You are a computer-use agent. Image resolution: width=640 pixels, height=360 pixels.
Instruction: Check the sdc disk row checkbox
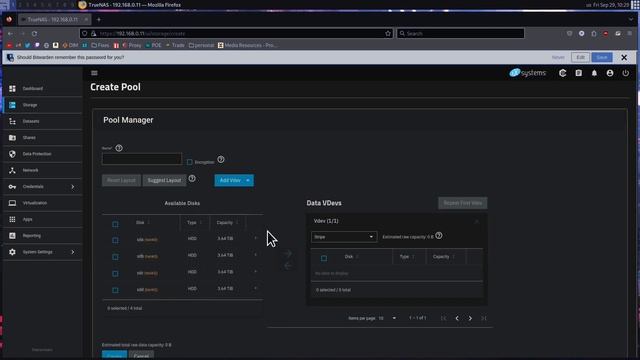(x=115, y=273)
